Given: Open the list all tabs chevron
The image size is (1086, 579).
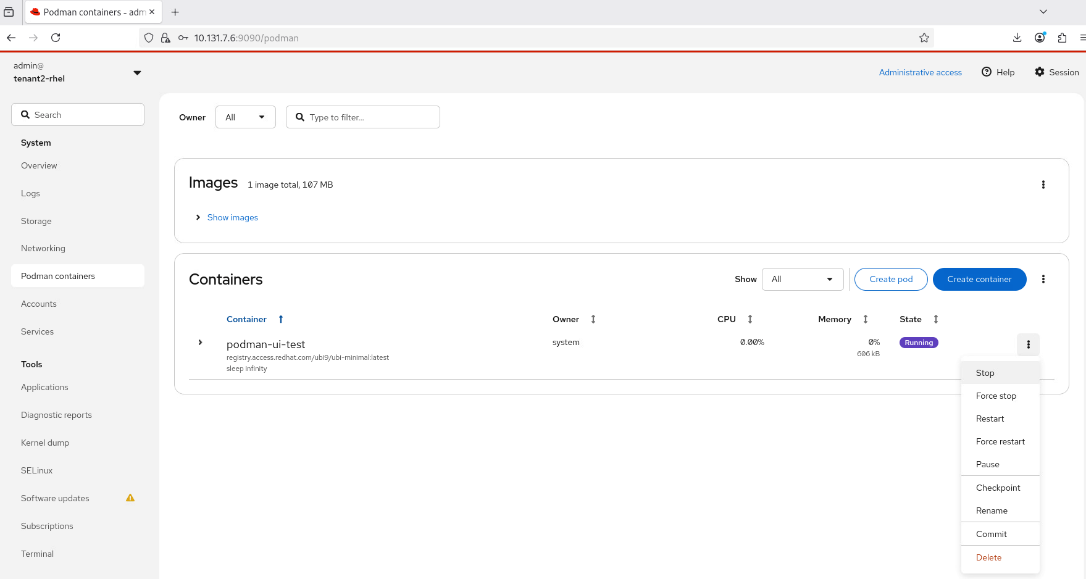Looking at the screenshot, I should click(1043, 12).
